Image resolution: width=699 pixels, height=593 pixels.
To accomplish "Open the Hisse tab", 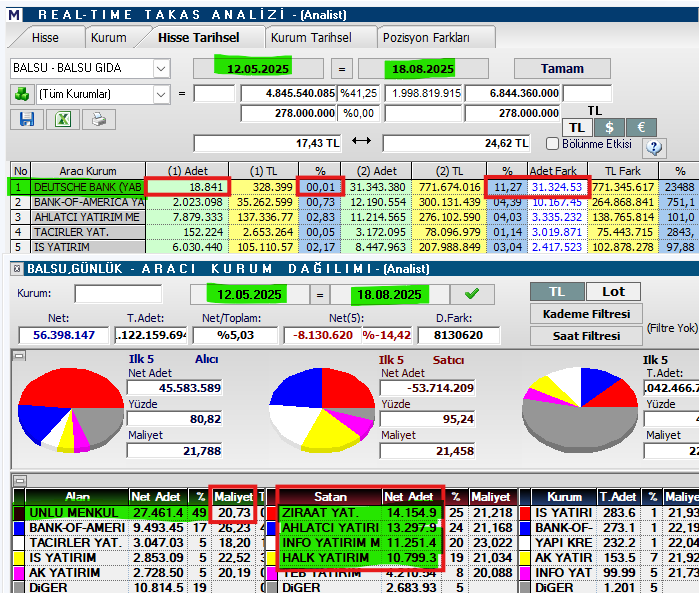I will pyautogui.click(x=45, y=37).
